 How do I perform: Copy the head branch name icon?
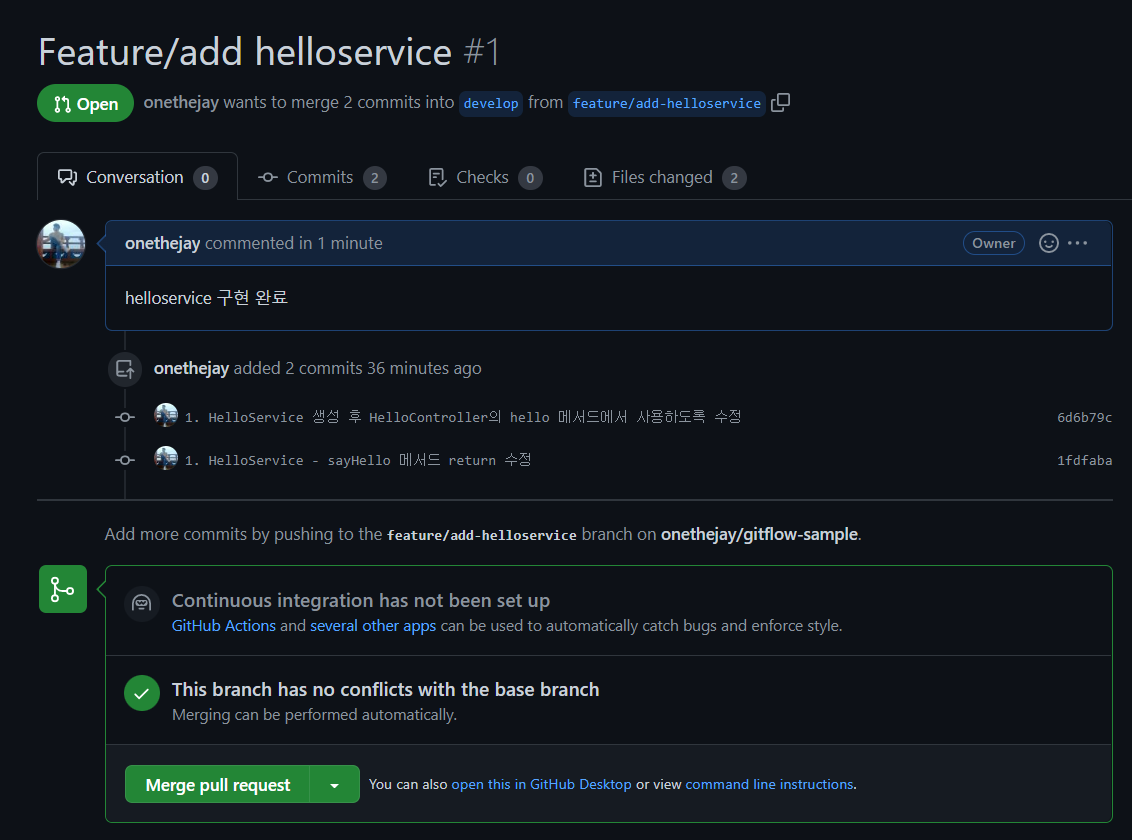coord(780,102)
